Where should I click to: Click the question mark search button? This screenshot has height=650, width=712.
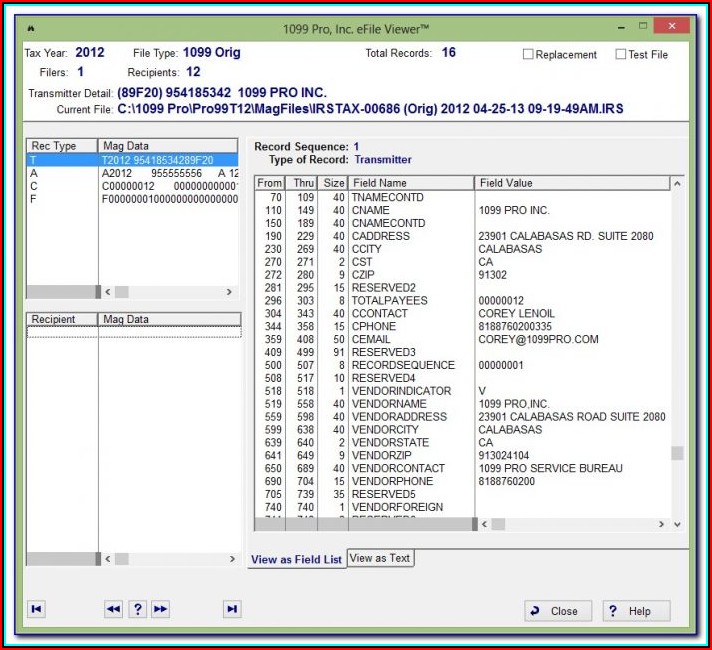pos(137,609)
